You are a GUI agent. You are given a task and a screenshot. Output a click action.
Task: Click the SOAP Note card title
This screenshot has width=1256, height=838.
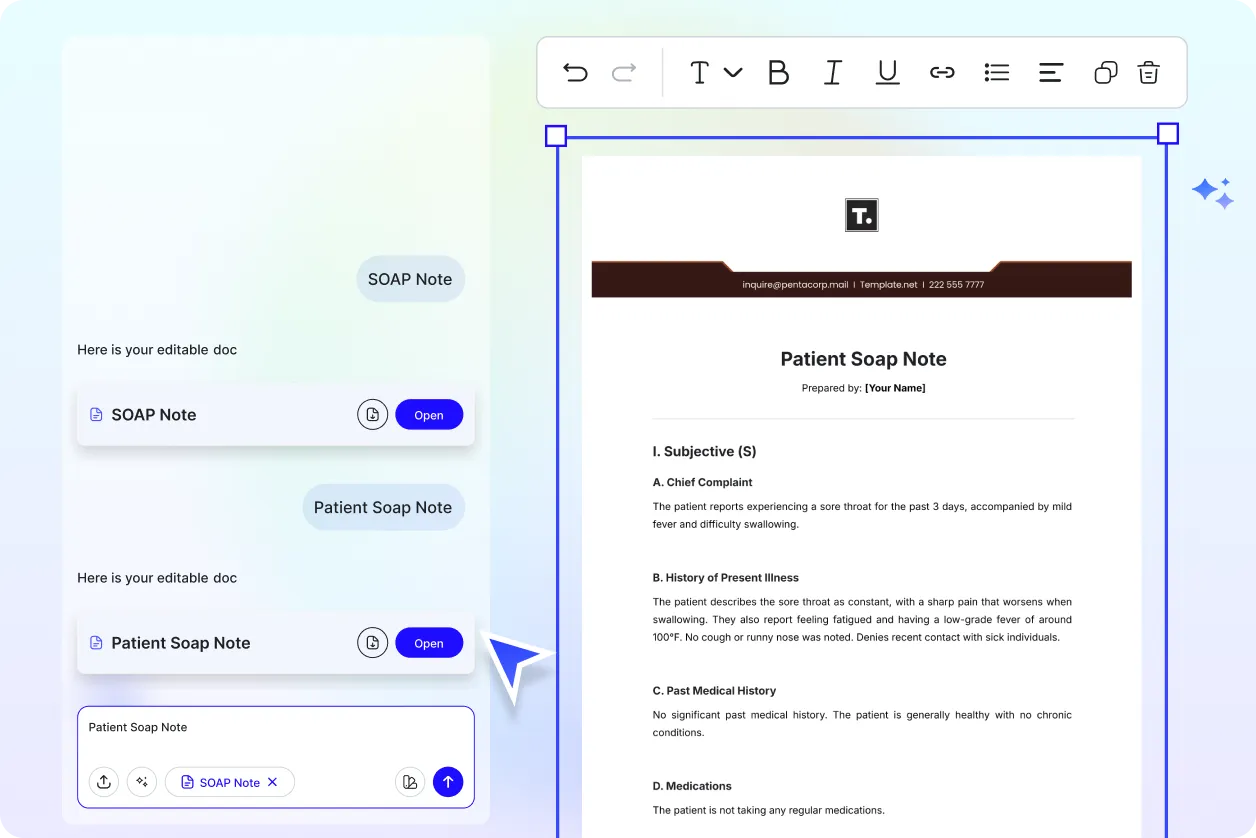point(154,415)
